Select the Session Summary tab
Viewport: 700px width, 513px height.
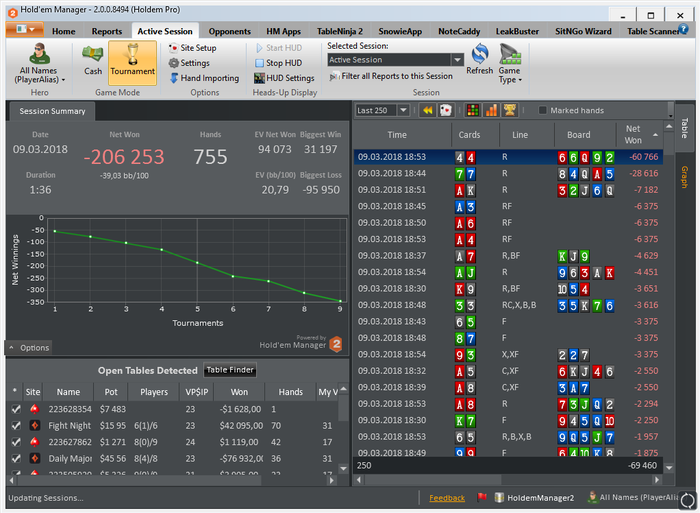coord(52,111)
